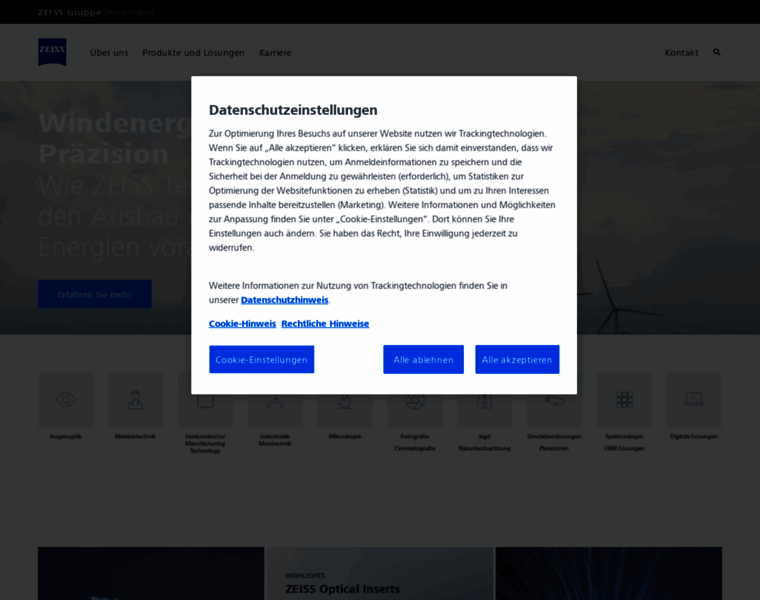760x600 pixels.
Task: Open the Über uns menu
Action: pos(109,53)
